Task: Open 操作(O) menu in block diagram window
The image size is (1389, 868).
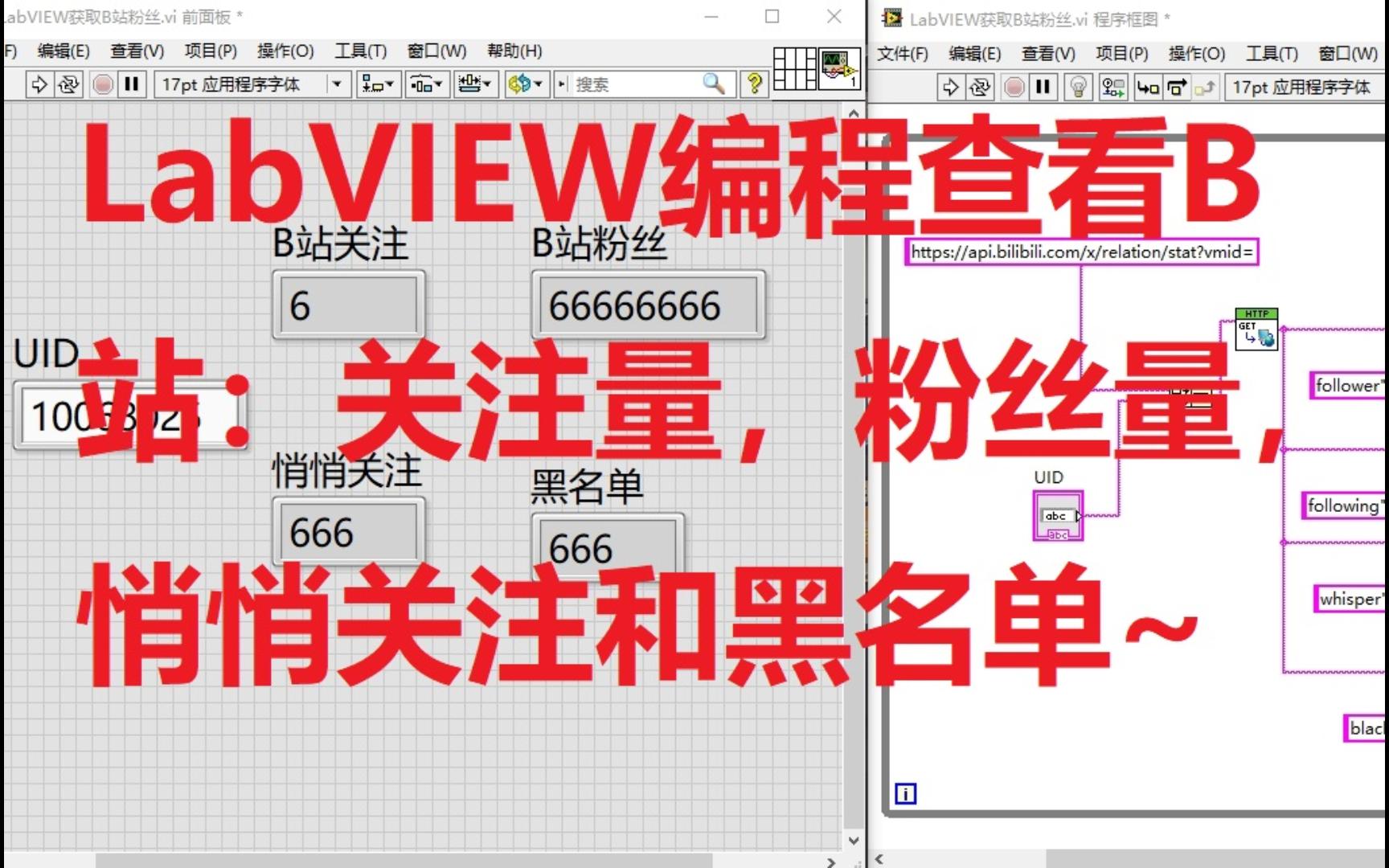Action: pyautogui.click(x=1197, y=54)
